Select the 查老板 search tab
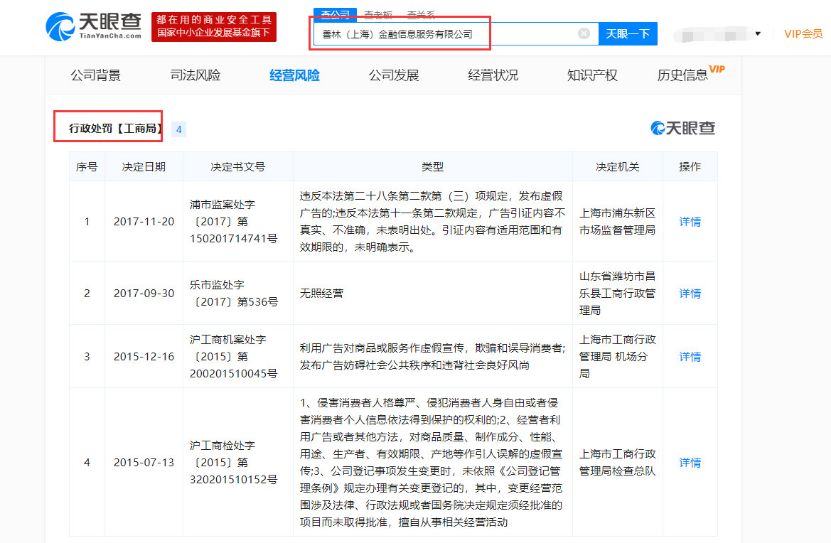831x543 pixels. tap(378, 15)
